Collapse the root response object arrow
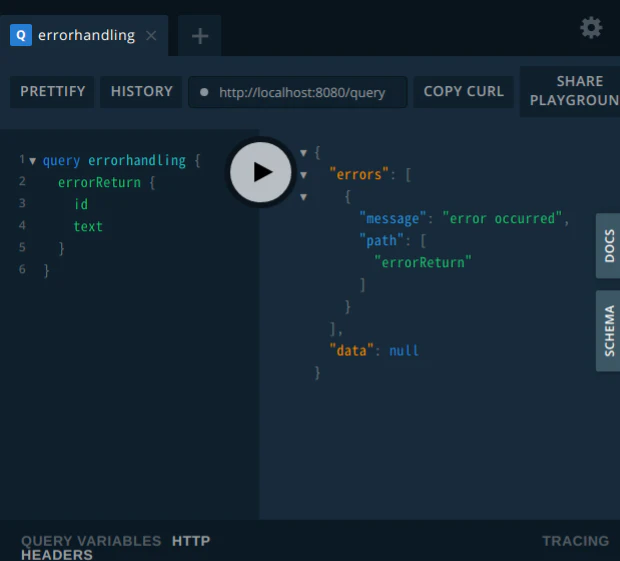This screenshot has width=620, height=561. click(x=303, y=153)
